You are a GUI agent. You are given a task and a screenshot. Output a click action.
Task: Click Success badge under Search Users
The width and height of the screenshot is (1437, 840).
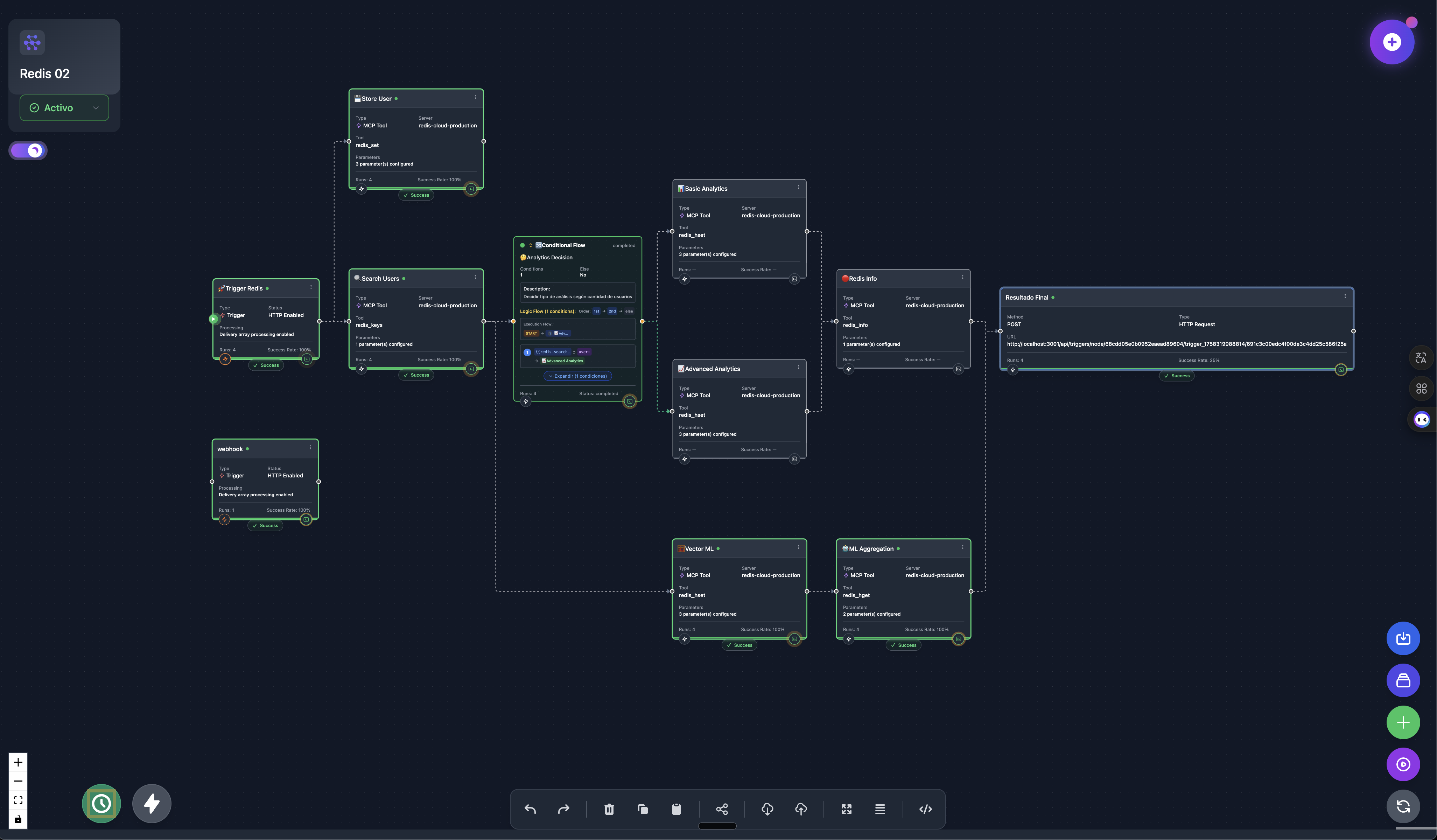point(416,375)
